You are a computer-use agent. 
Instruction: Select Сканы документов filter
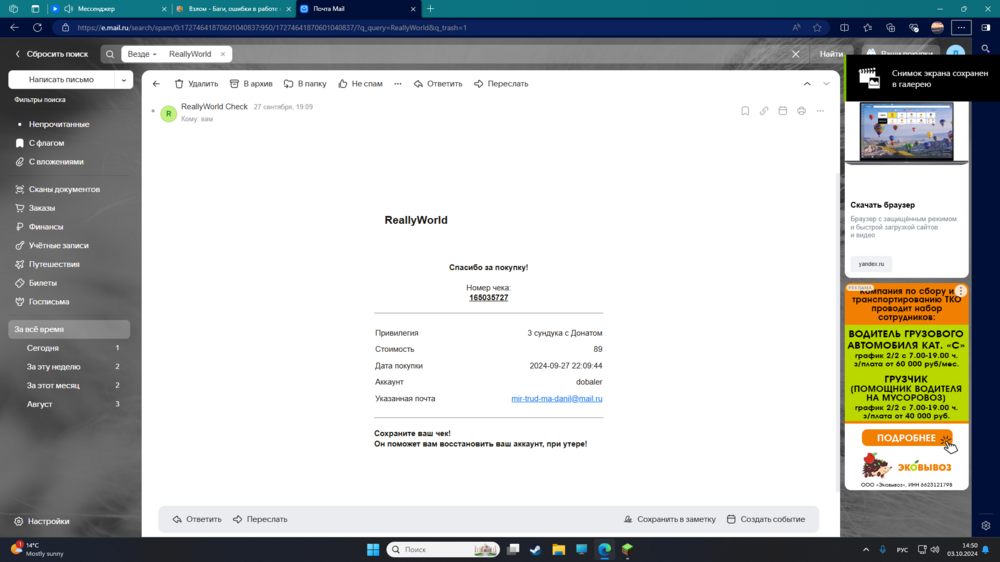click(x=64, y=189)
